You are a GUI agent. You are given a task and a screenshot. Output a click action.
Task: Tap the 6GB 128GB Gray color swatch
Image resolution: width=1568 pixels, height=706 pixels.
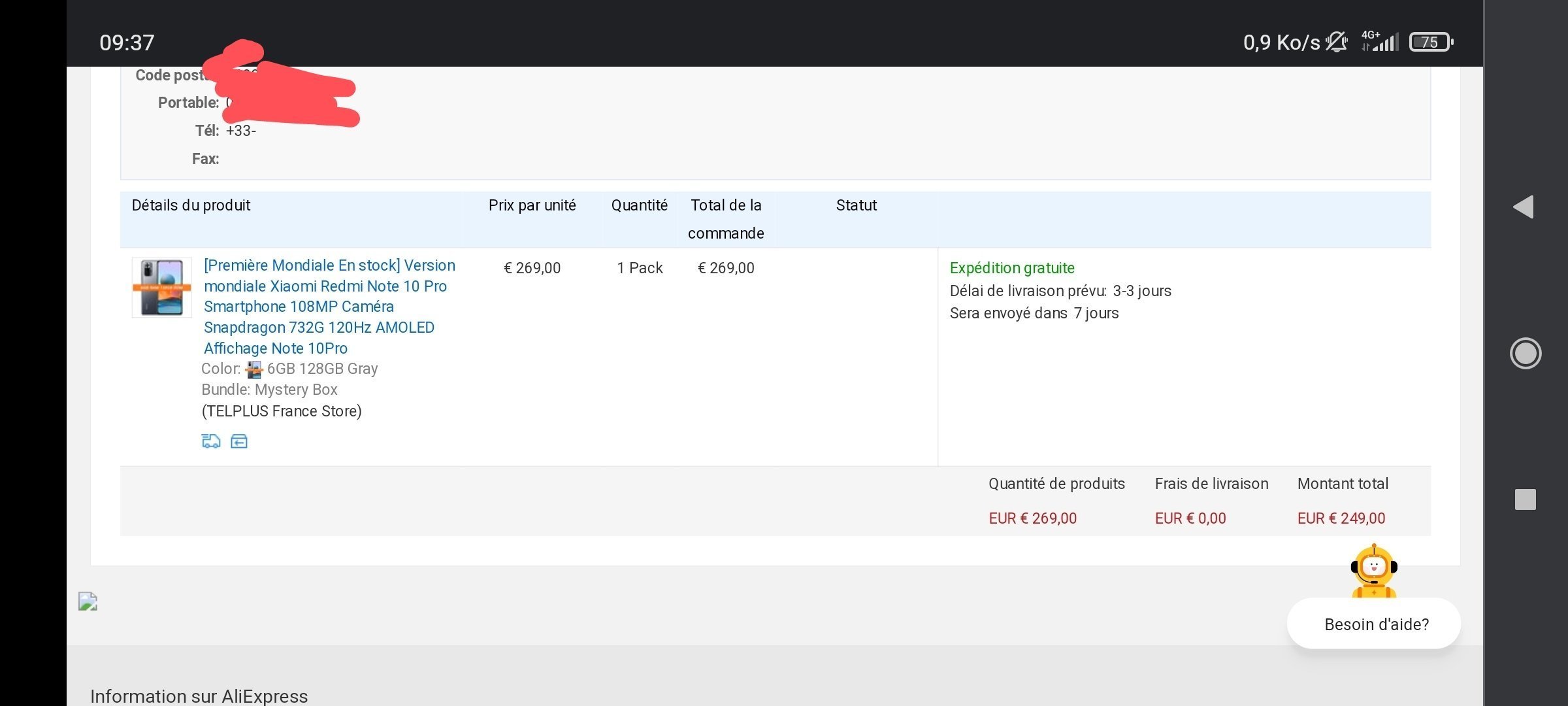click(x=253, y=369)
